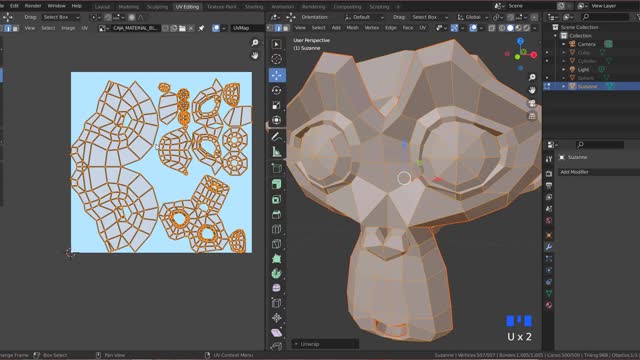This screenshot has height=360, width=640.
Task: Select the 3D Cursor tool
Action: [276, 59]
